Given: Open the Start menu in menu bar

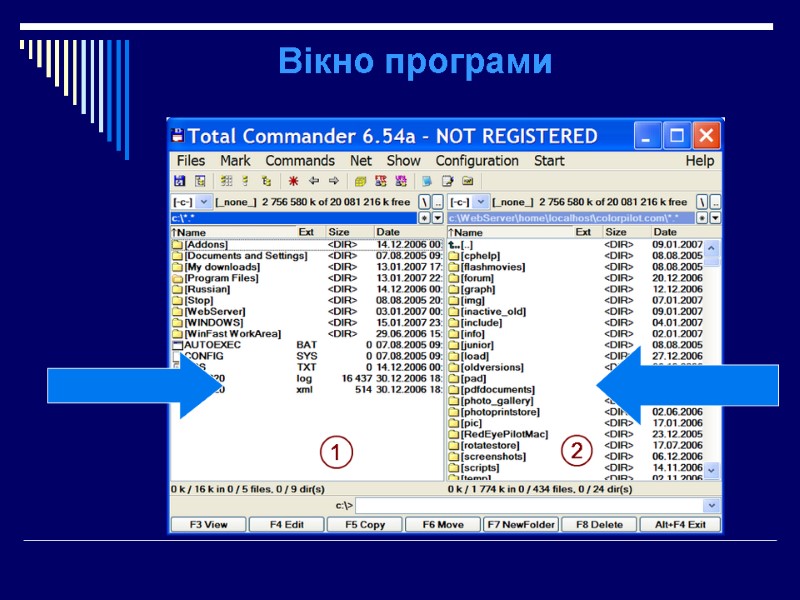Looking at the screenshot, I should 549,161.
